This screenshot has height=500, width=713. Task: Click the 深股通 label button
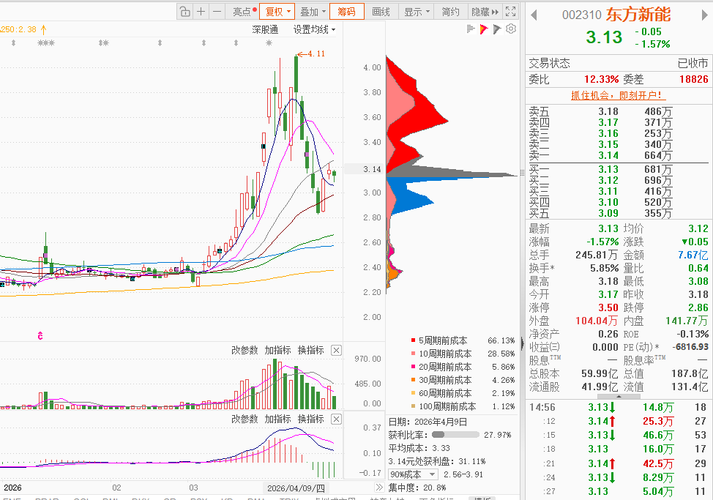(265, 30)
